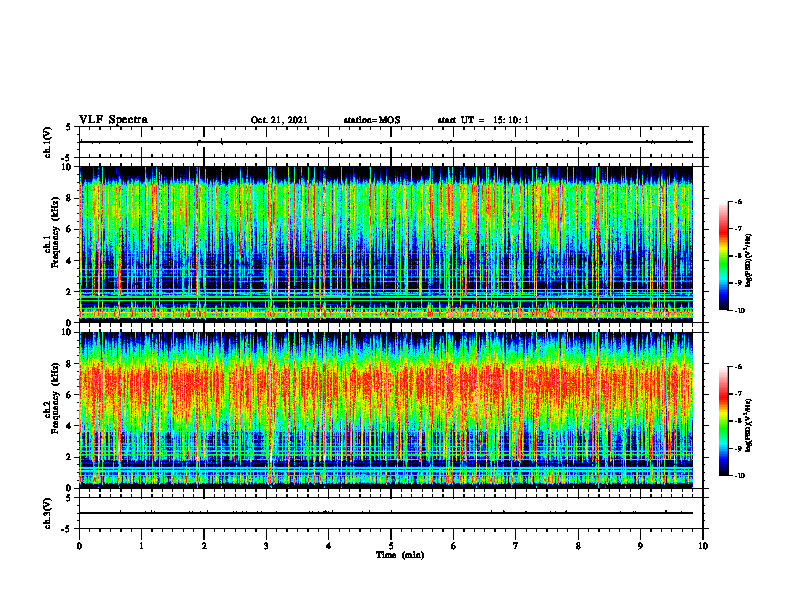Click the time axis tick label '3'

(x=266, y=546)
